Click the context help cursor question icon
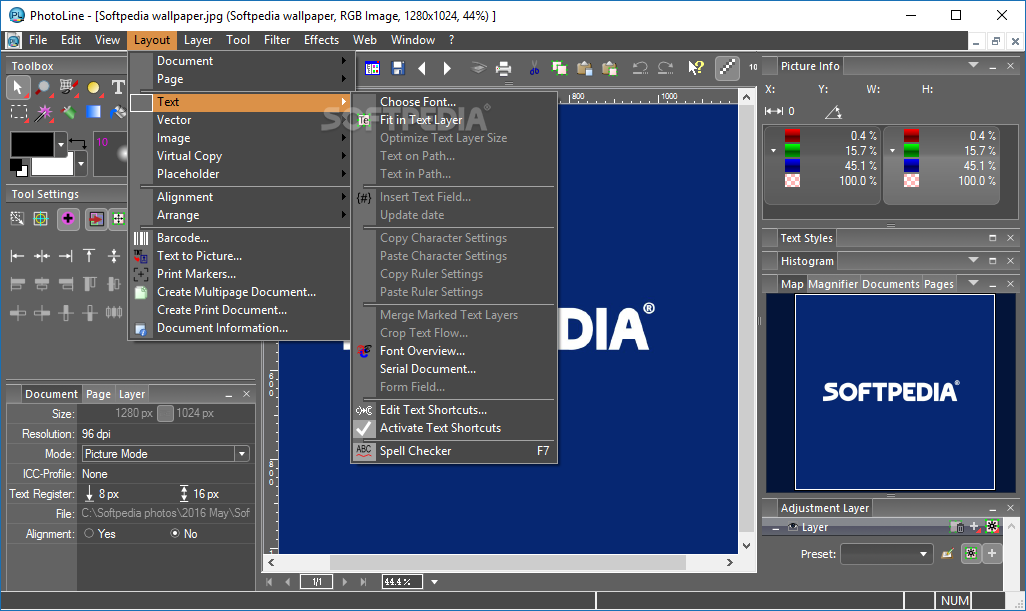The width and height of the screenshot is (1026, 611). [x=696, y=68]
